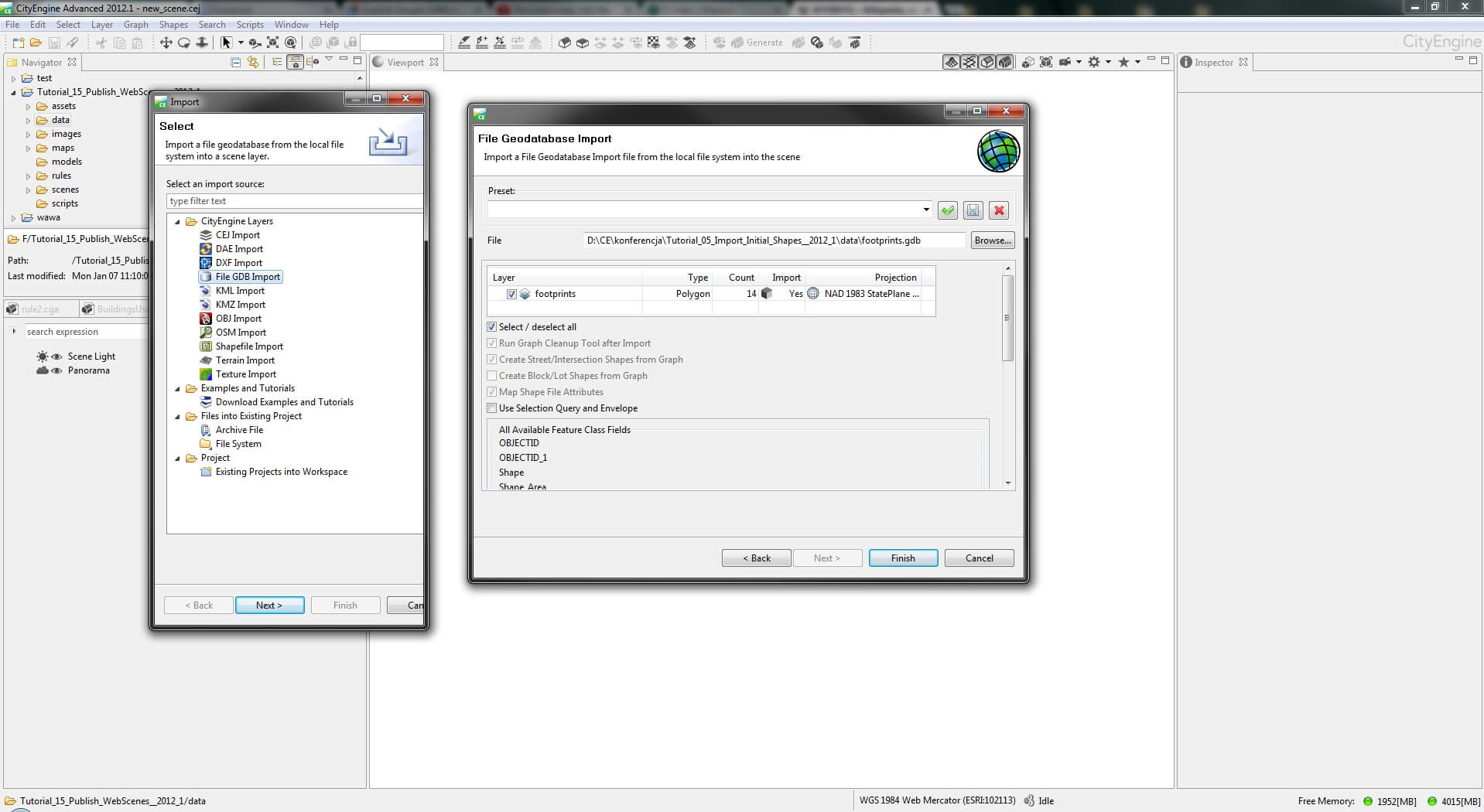Click the Open folder toolbar icon
Screen dimensions: 1484x812
[x=36, y=43]
